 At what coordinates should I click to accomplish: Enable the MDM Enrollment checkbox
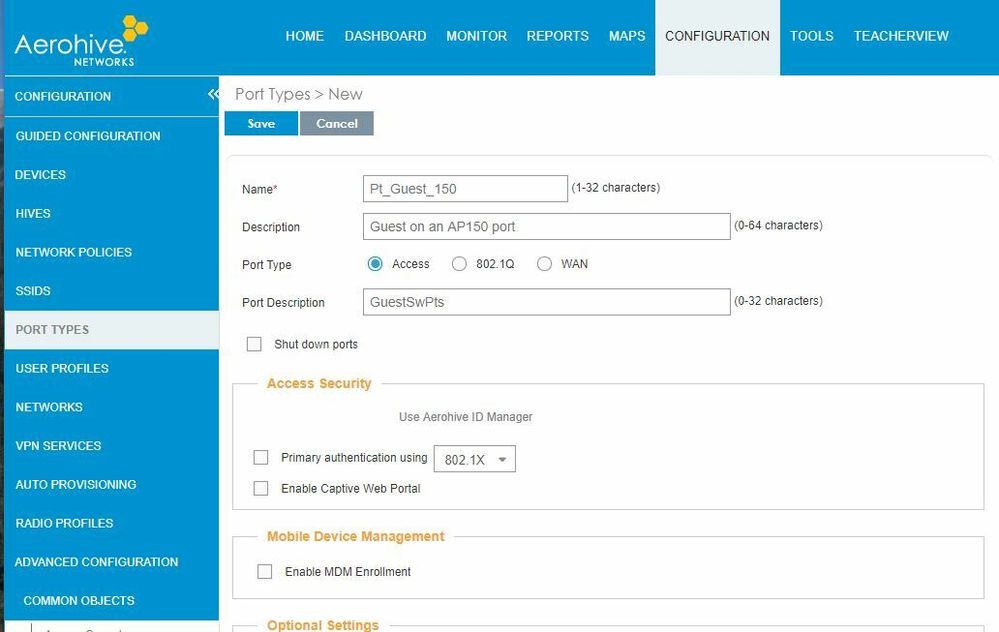click(264, 571)
